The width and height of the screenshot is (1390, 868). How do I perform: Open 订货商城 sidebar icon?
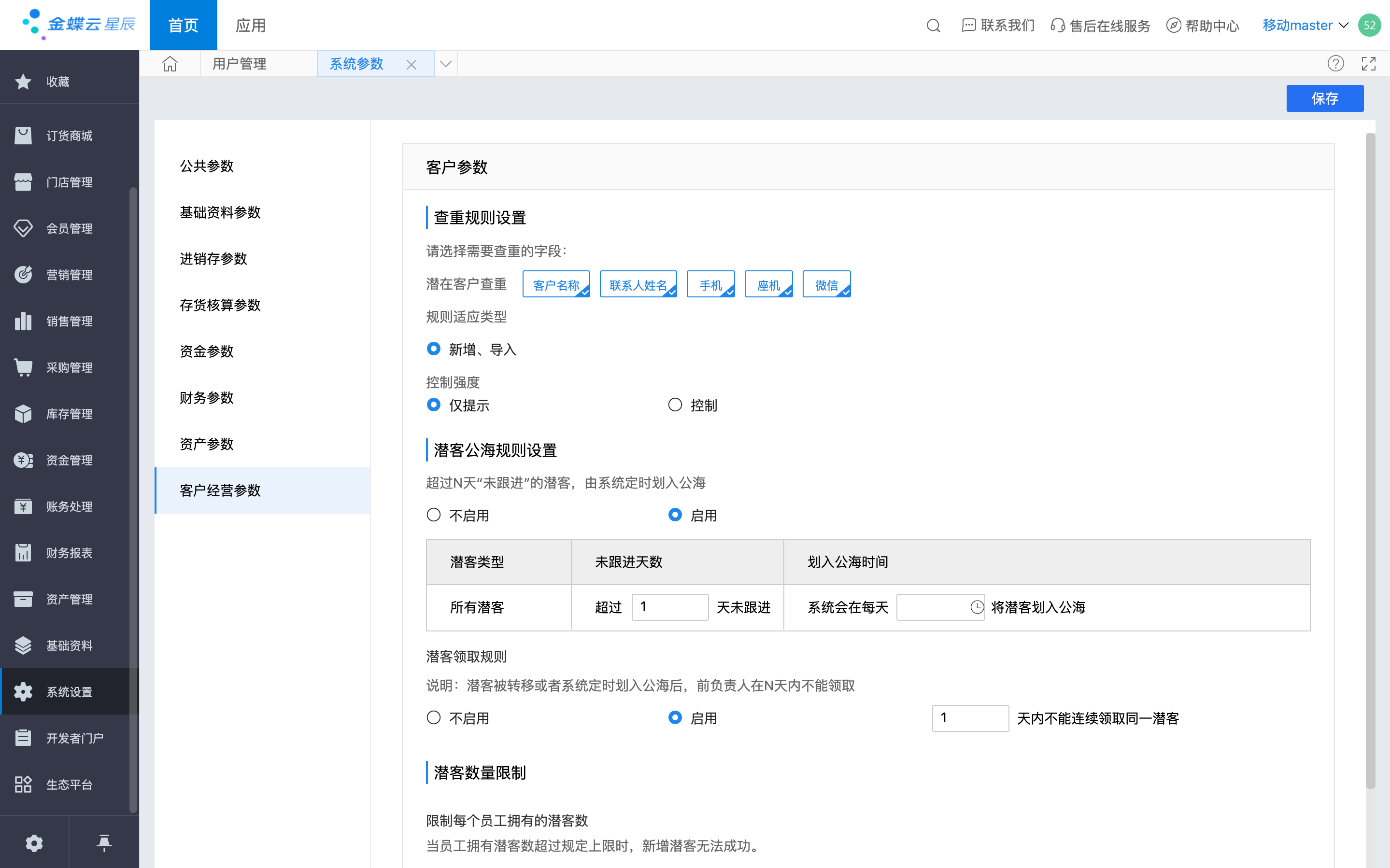pos(23,136)
